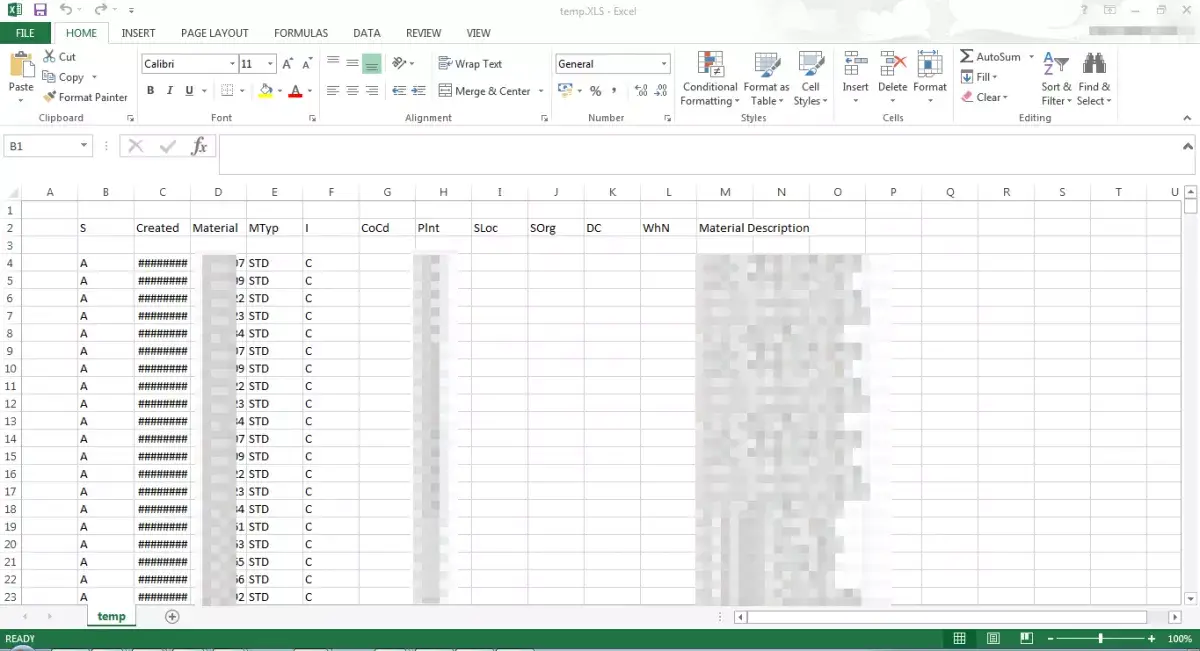This screenshot has width=1200, height=651.
Task: Toggle Wrap Text
Action: click(x=470, y=64)
